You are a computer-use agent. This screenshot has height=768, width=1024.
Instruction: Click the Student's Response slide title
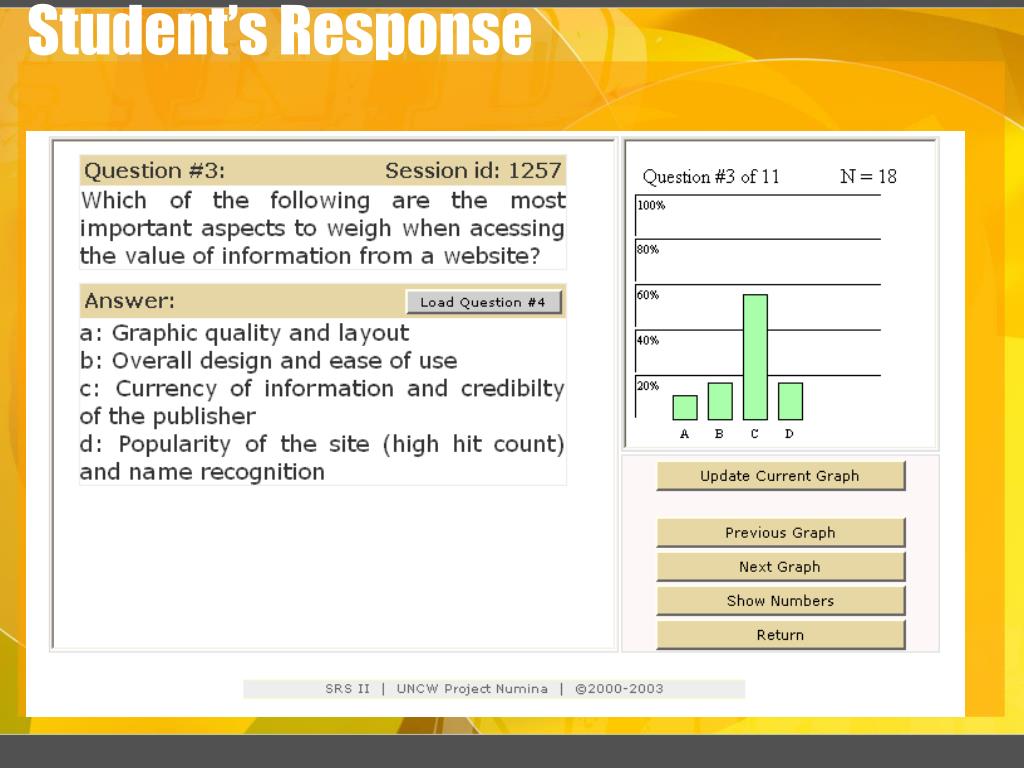pyautogui.click(x=280, y=29)
